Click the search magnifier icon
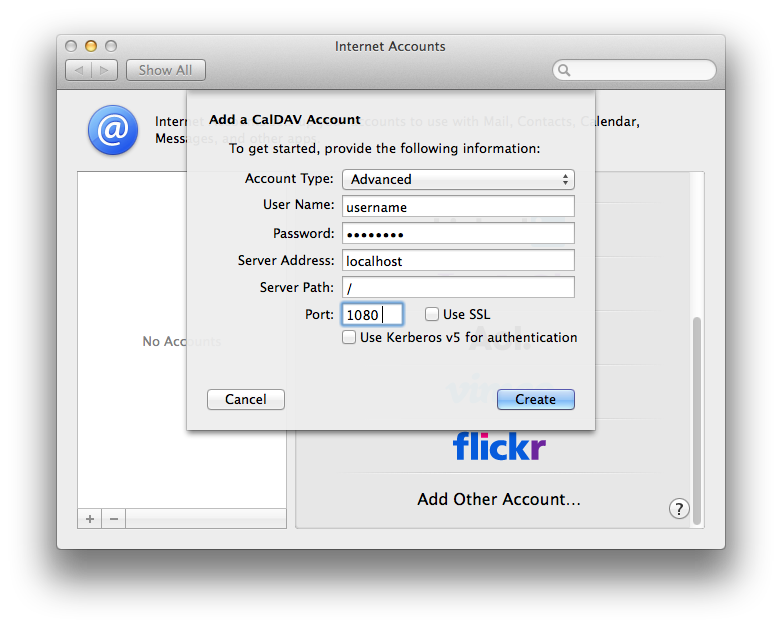 (565, 70)
